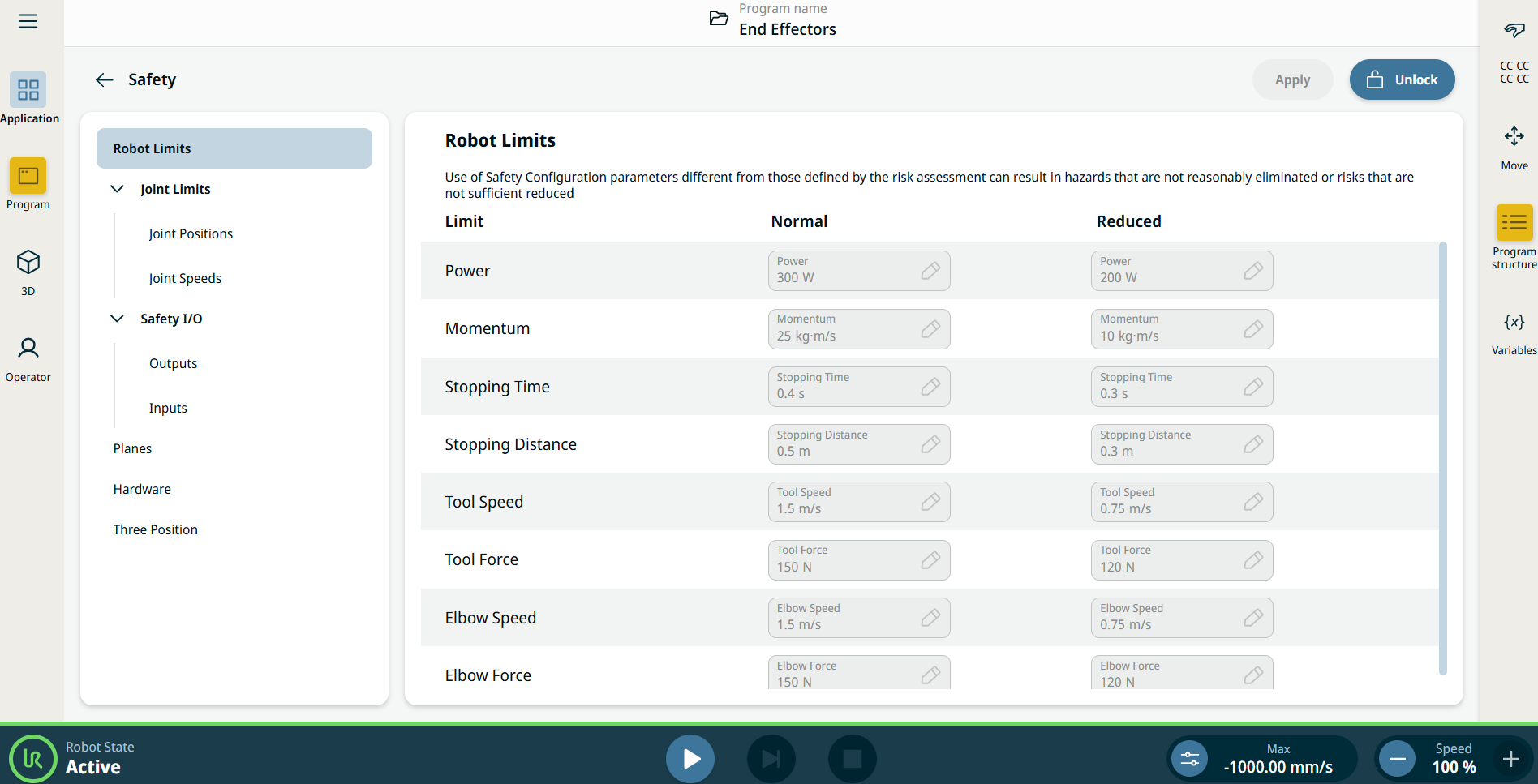The width and height of the screenshot is (1538, 784).
Task: Open the Program section icon
Action: [28, 176]
